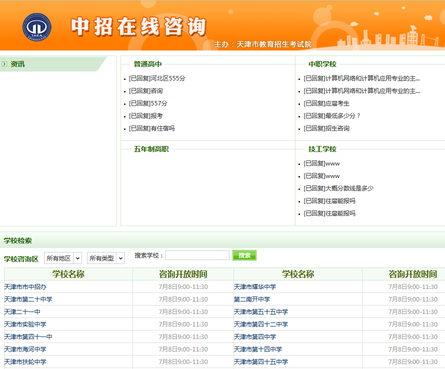The image size is (445, 369).
Task: Open the 资讯 sidebar tab
Action: click(x=53, y=64)
